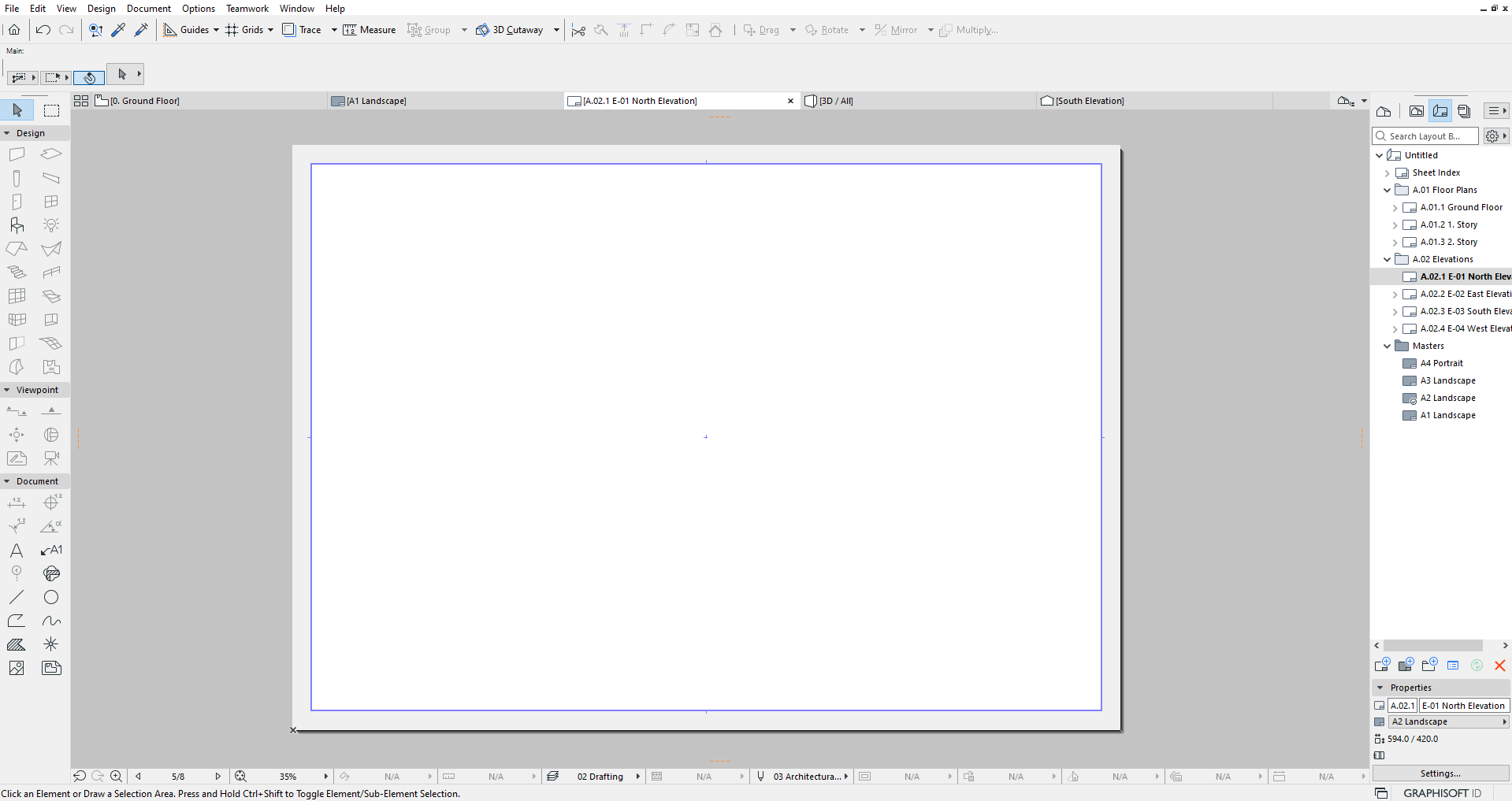The image size is (1512, 801).
Task: Select the Text tool
Action: [x=17, y=551]
